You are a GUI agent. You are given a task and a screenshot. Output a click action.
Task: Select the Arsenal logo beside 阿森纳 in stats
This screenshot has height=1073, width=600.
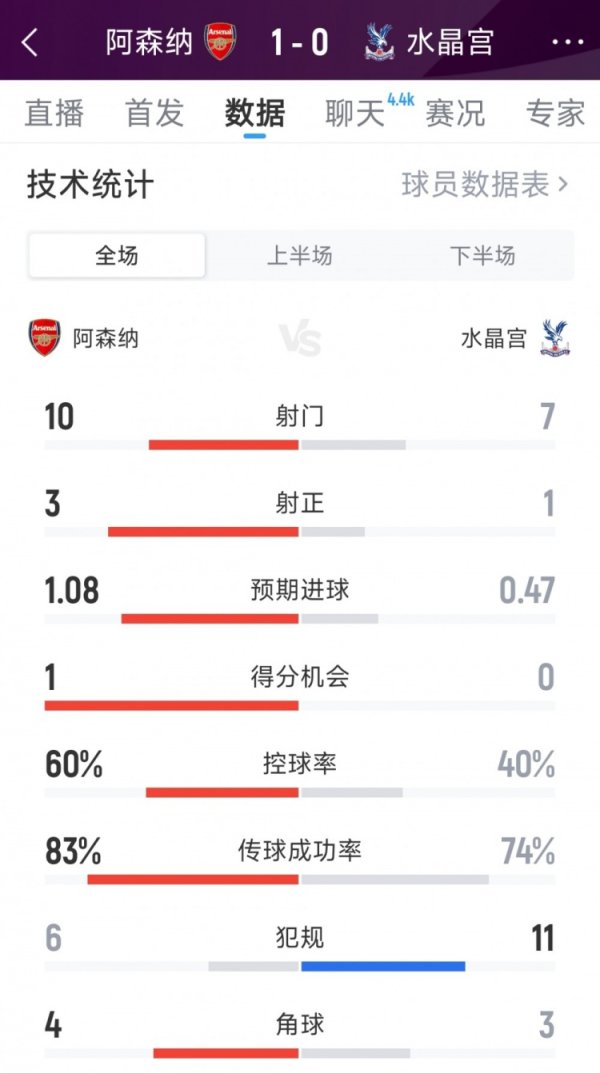42,338
